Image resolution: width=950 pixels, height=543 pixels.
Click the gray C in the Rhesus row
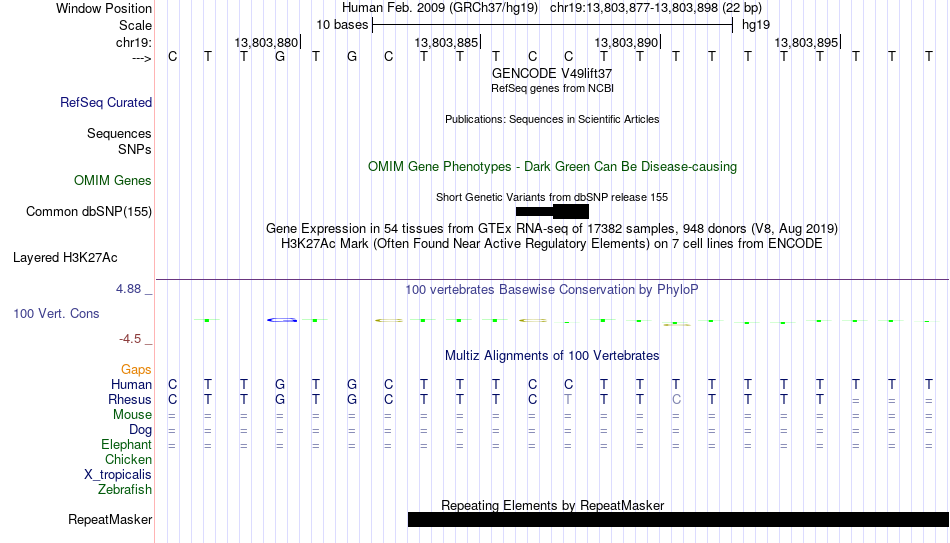click(676, 399)
